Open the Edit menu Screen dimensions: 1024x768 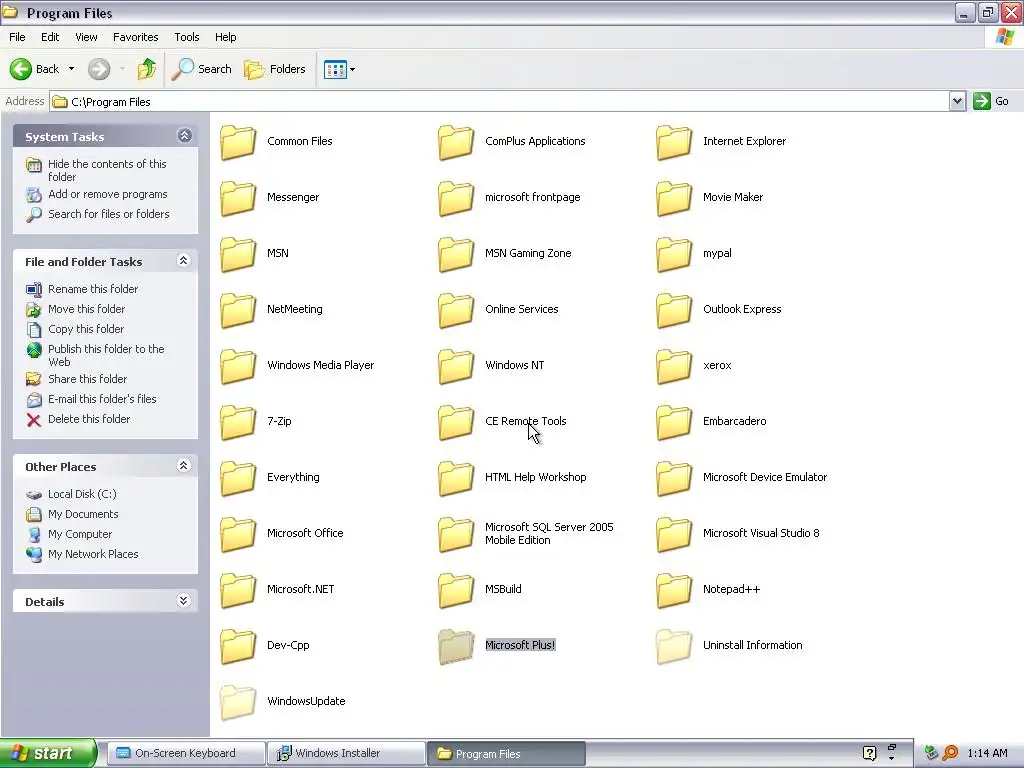[x=50, y=37]
